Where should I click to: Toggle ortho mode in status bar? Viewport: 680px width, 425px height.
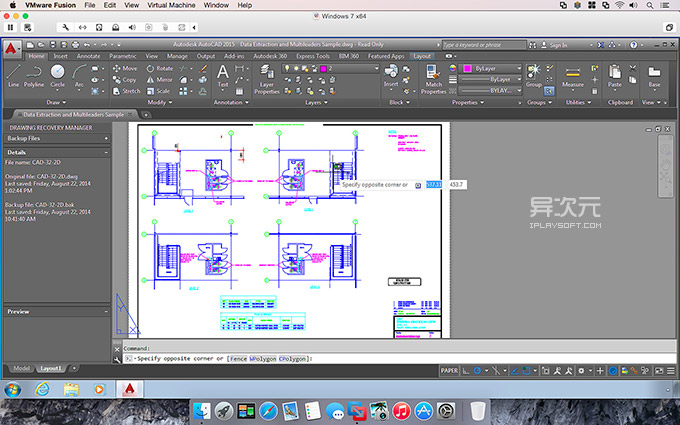click(x=465, y=371)
